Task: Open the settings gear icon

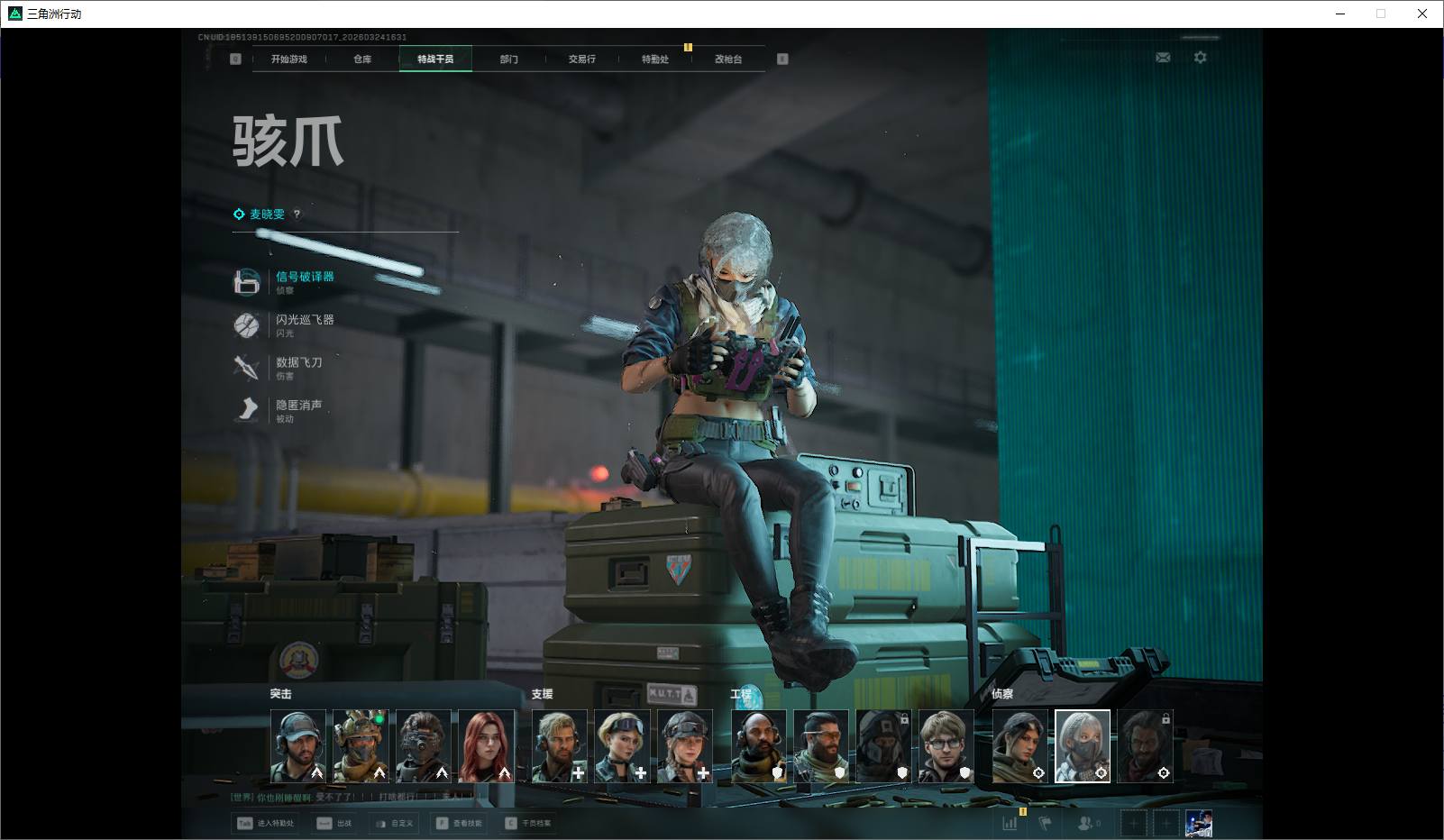Action: pyautogui.click(x=1200, y=58)
